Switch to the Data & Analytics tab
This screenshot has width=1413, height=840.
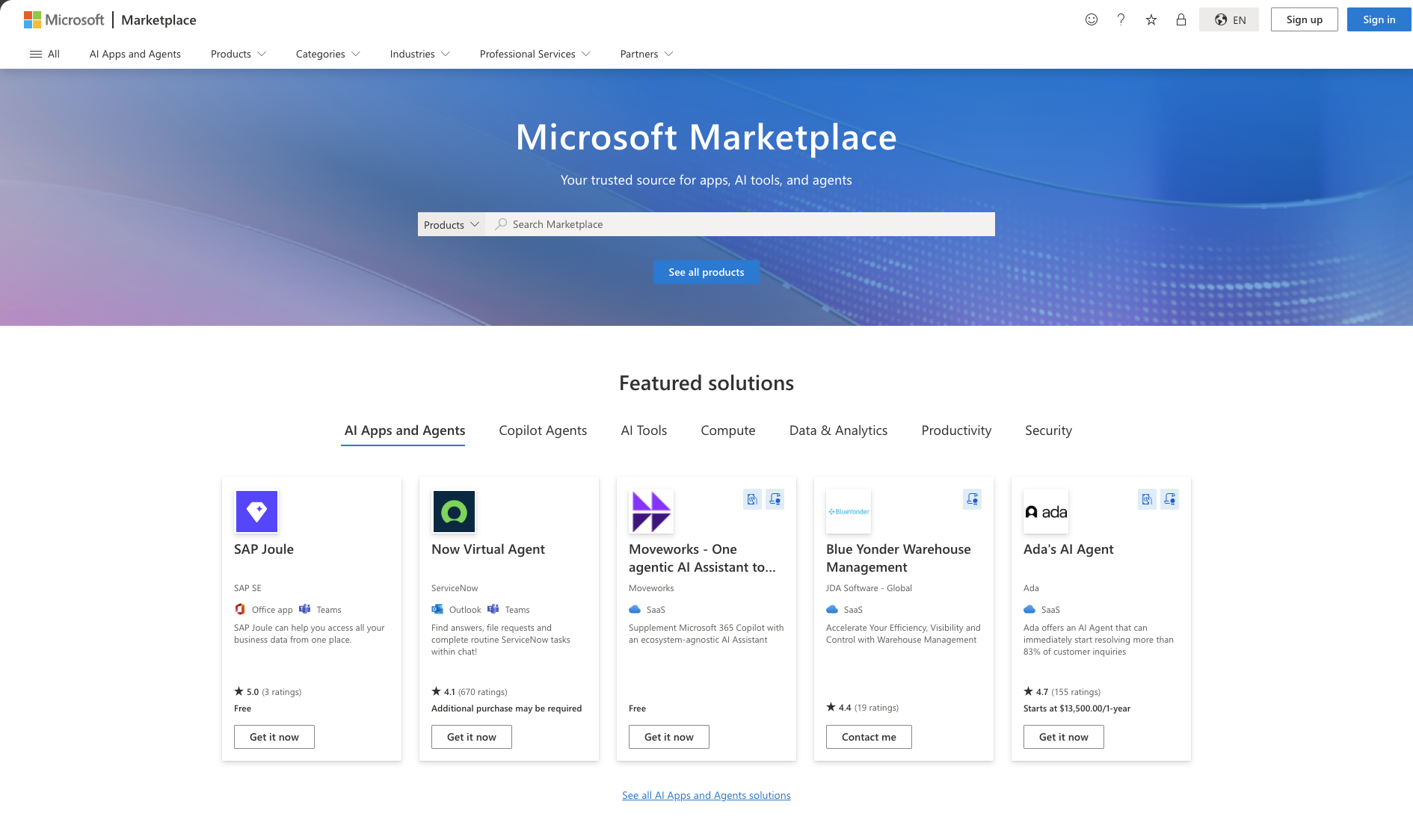click(x=838, y=430)
